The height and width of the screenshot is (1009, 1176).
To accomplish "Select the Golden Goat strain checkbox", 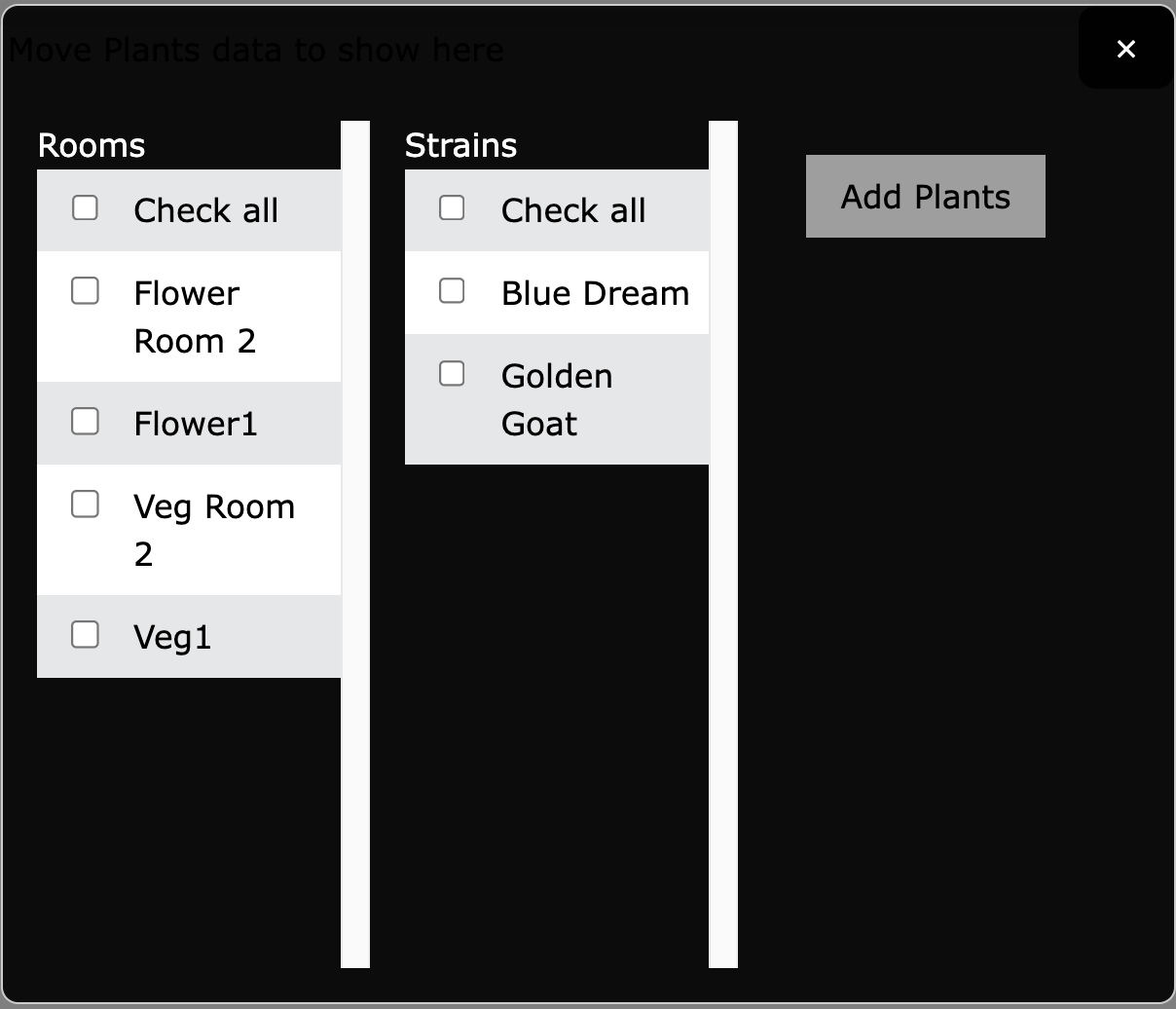I will [452, 373].
